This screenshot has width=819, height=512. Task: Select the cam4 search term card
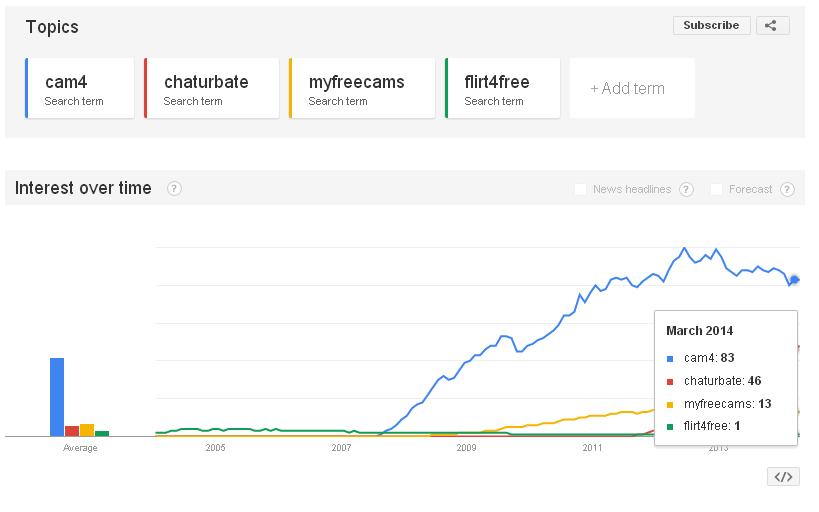(79, 88)
